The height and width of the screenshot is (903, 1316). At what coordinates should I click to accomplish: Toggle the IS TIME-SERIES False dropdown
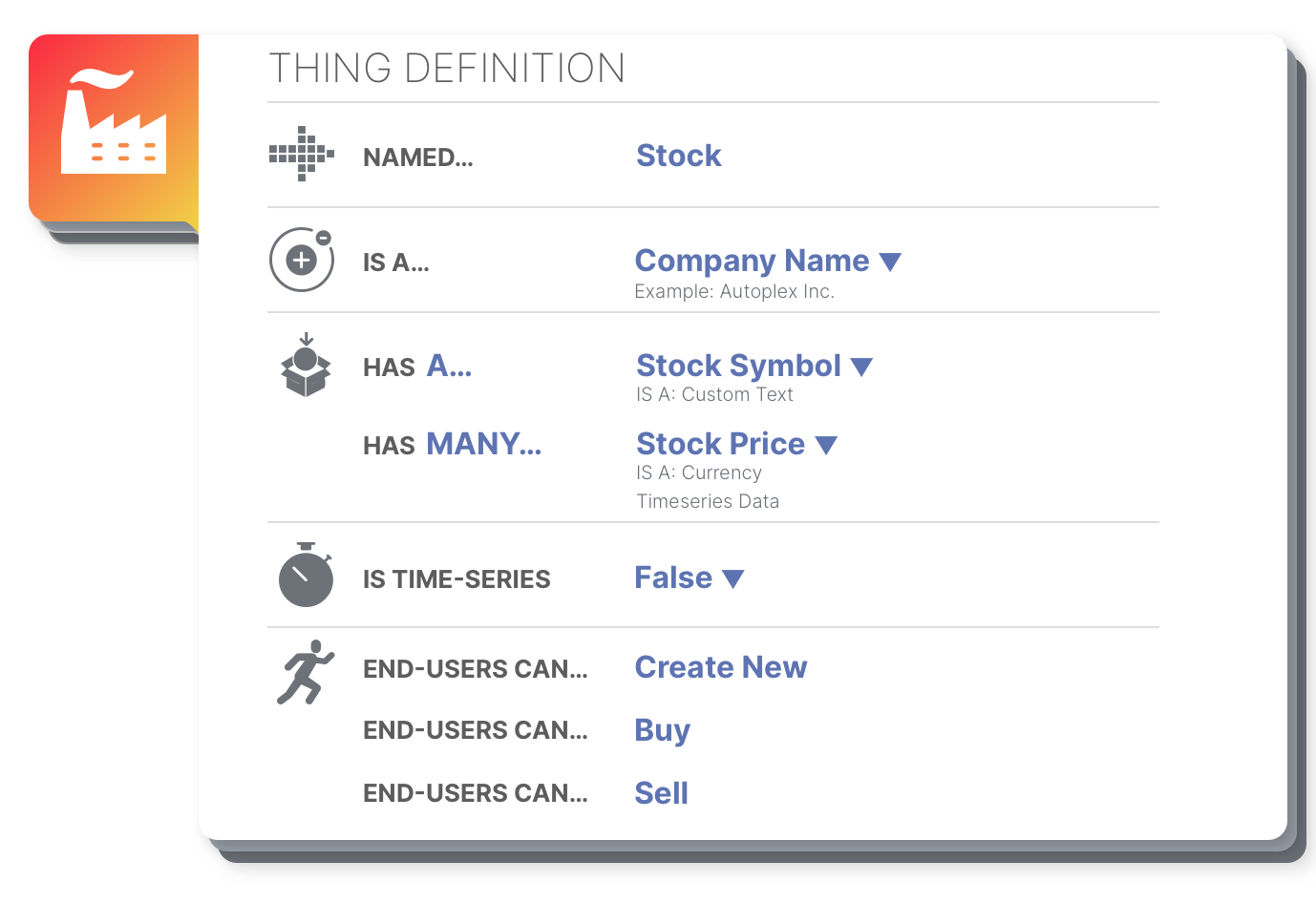(x=690, y=577)
